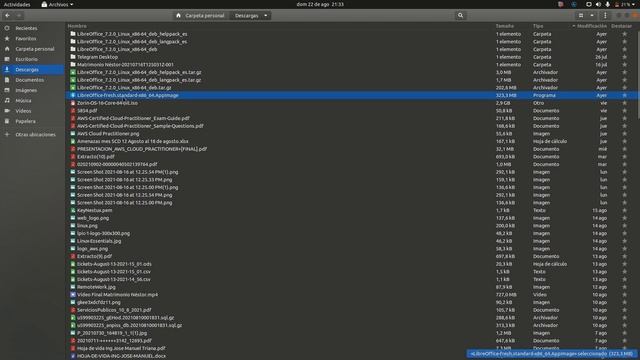This screenshot has width=640, height=360.
Task: Open Imágenes in sidebar
Action: pos(26,90)
